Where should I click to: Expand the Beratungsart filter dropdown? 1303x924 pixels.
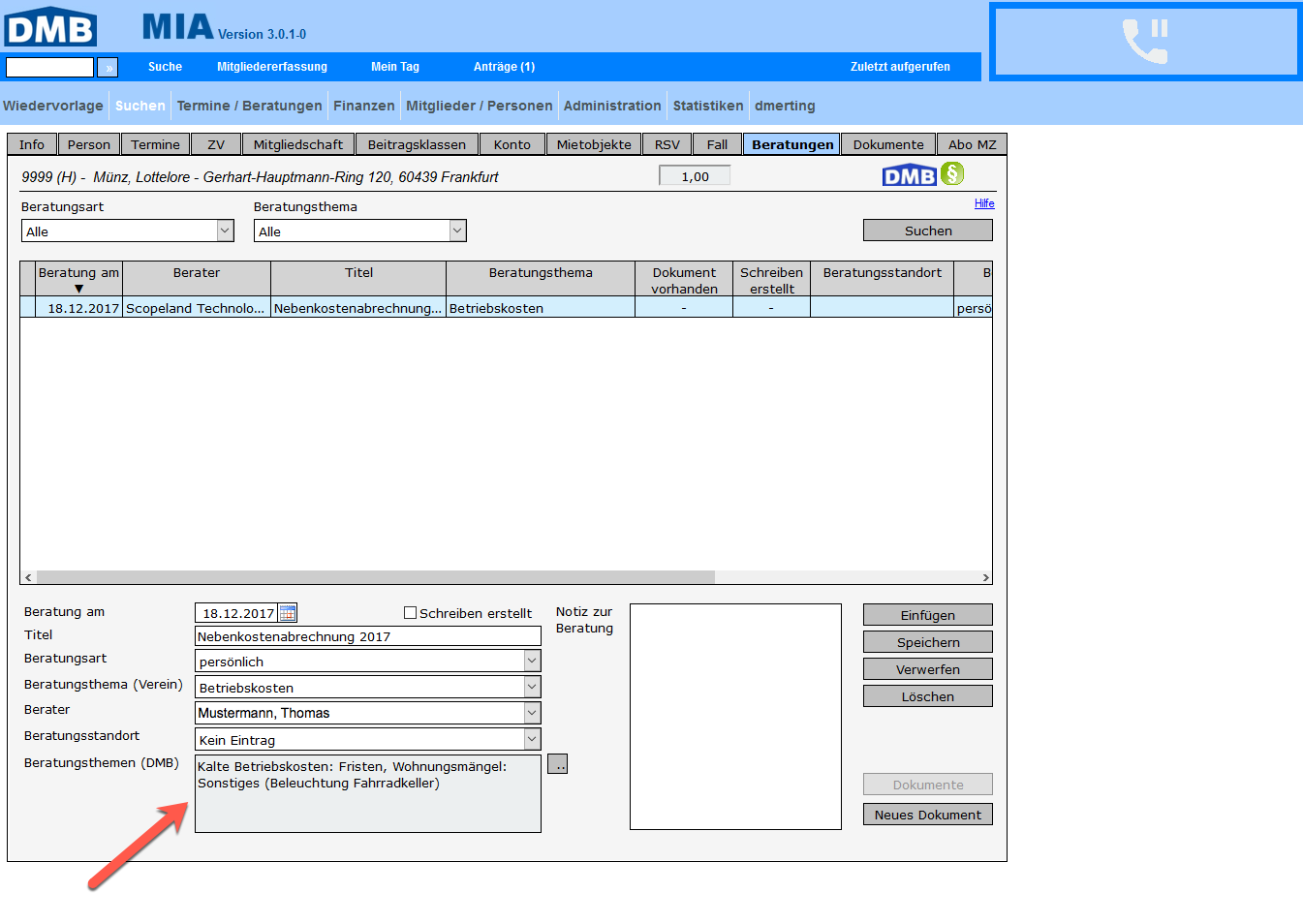[225, 231]
